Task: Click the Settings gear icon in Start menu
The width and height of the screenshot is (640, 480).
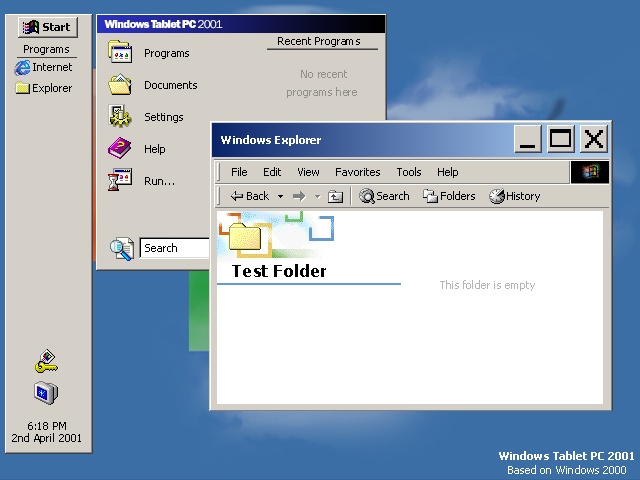Action: click(x=120, y=116)
